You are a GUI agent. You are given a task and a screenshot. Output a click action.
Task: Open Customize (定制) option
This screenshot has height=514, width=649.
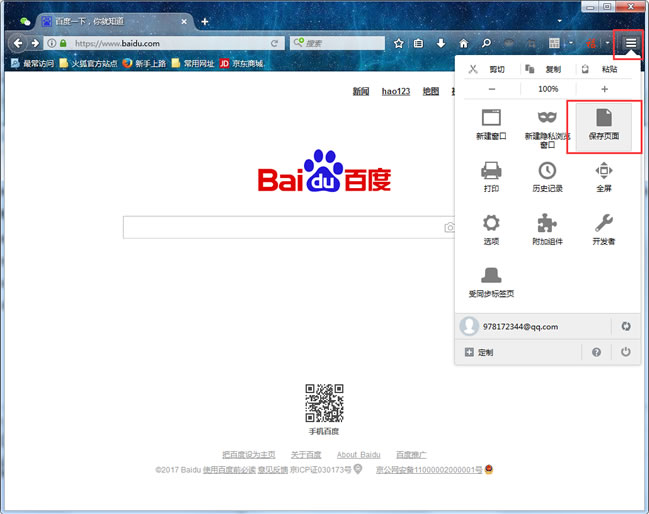(479, 352)
